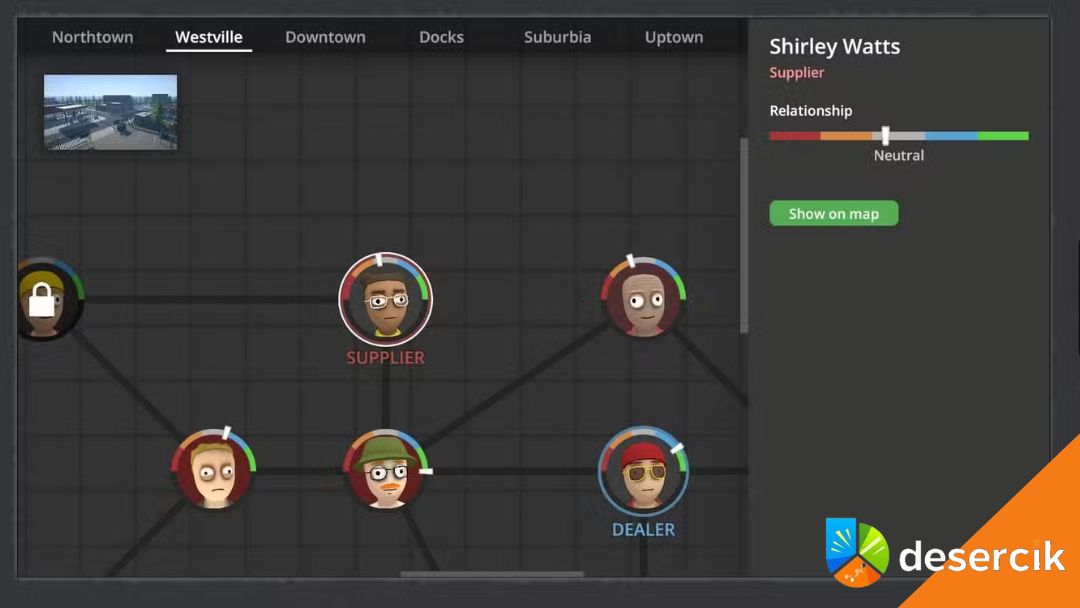Choose the green hat orange beard contact

click(384, 470)
